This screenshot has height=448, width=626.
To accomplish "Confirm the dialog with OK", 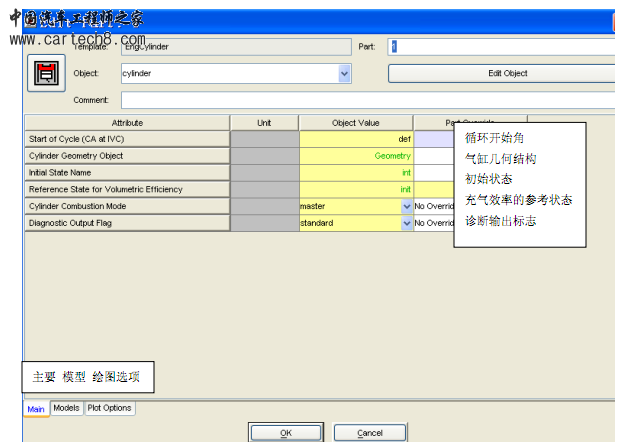I will click(x=285, y=433).
